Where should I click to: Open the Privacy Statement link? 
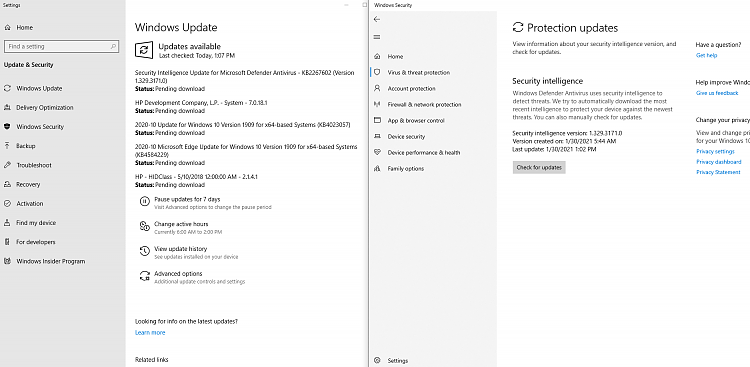click(718, 172)
